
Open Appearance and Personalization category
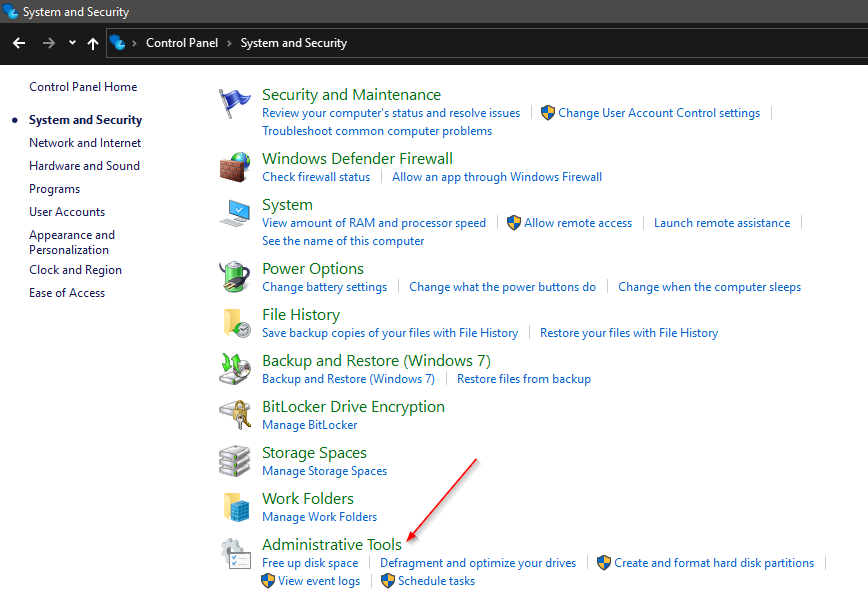72,242
